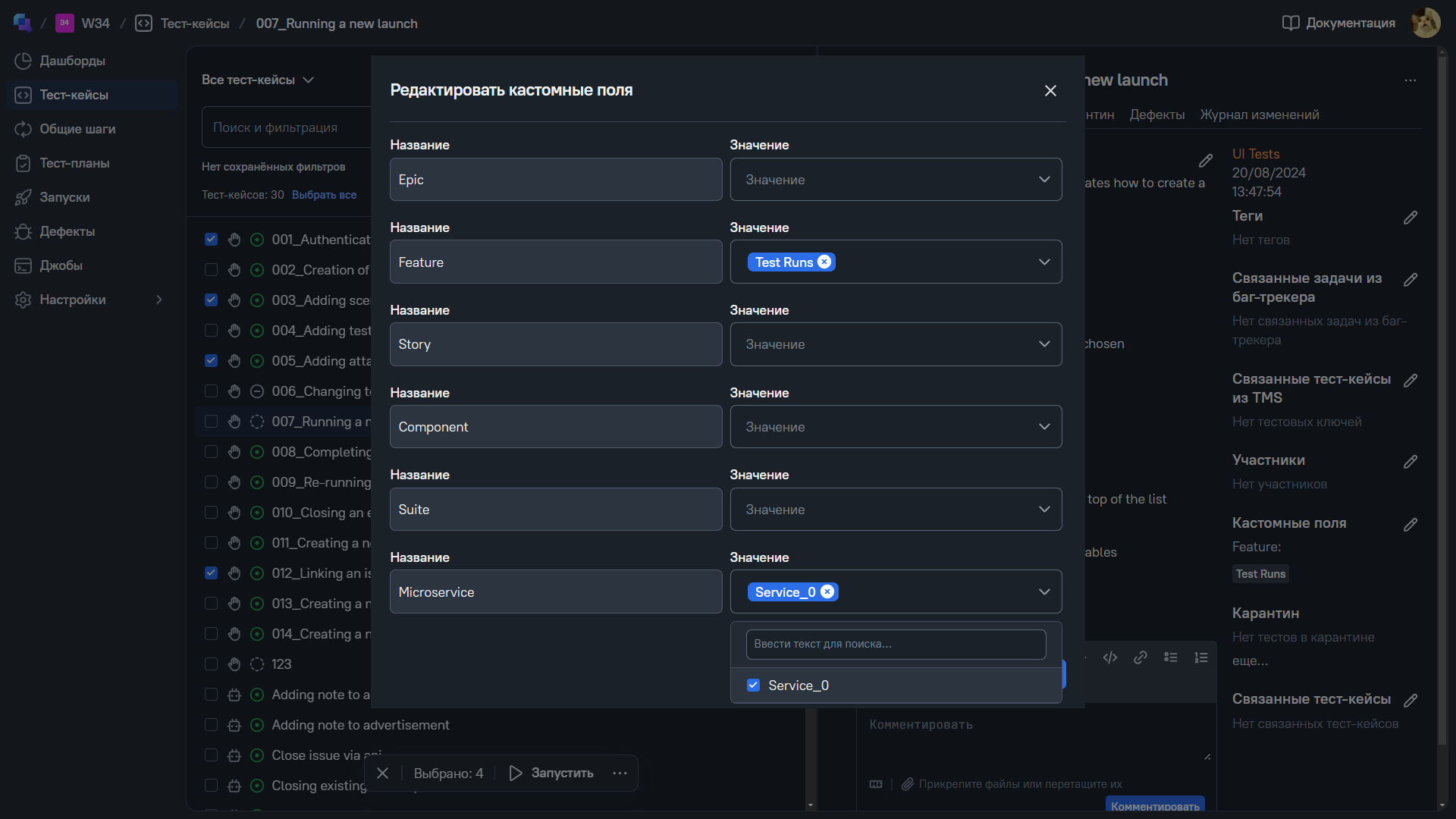Remove the Service_0 chip from Microservice

point(827,591)
